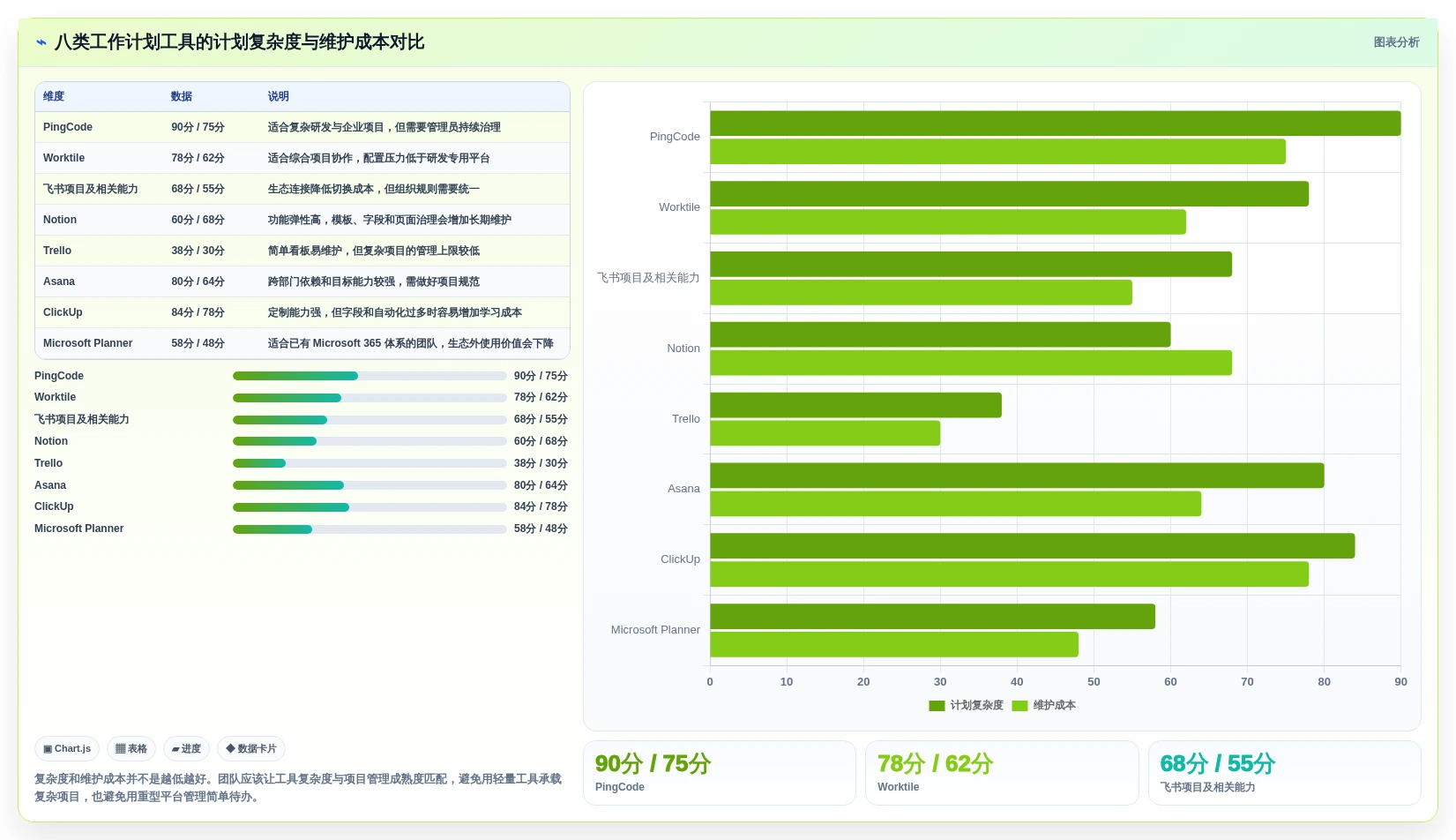
Task: Click the Notion description about 功能弹性高
Action: [x=390, y=220]
